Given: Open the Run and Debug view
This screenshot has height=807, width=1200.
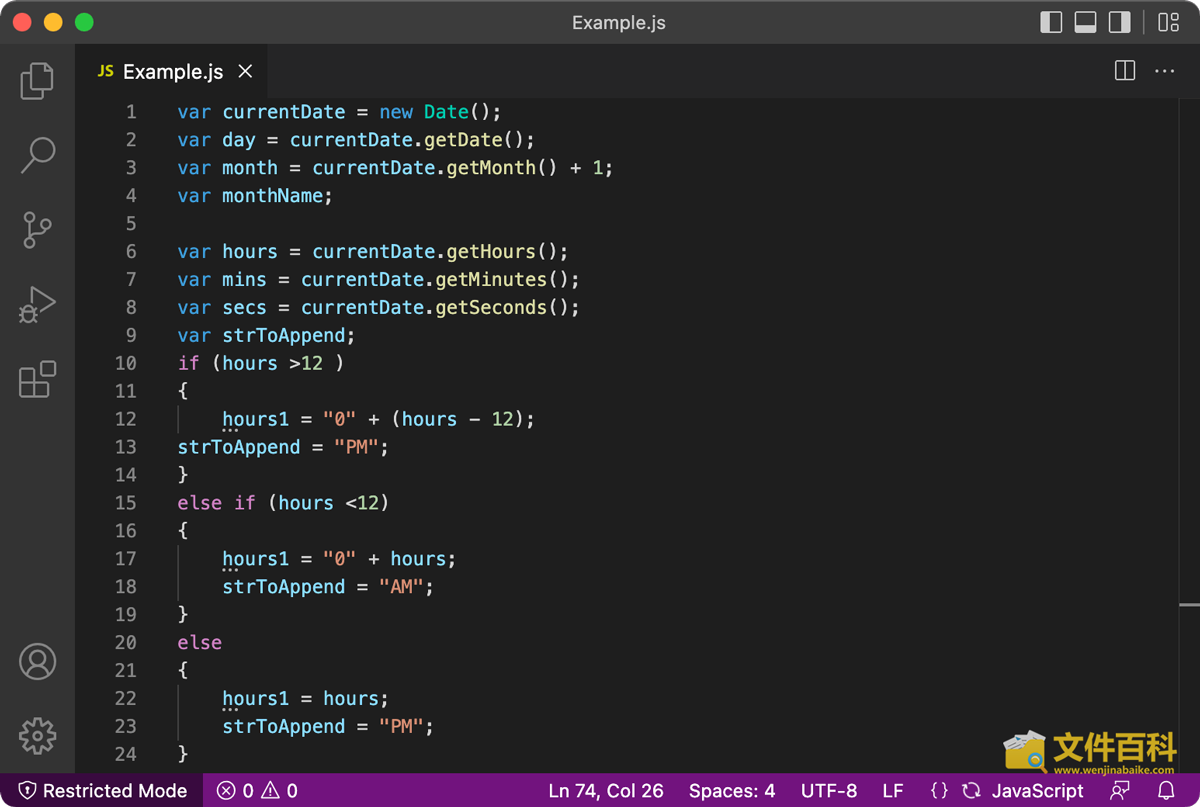Looking at the screenshot, I should pos(37,305).
